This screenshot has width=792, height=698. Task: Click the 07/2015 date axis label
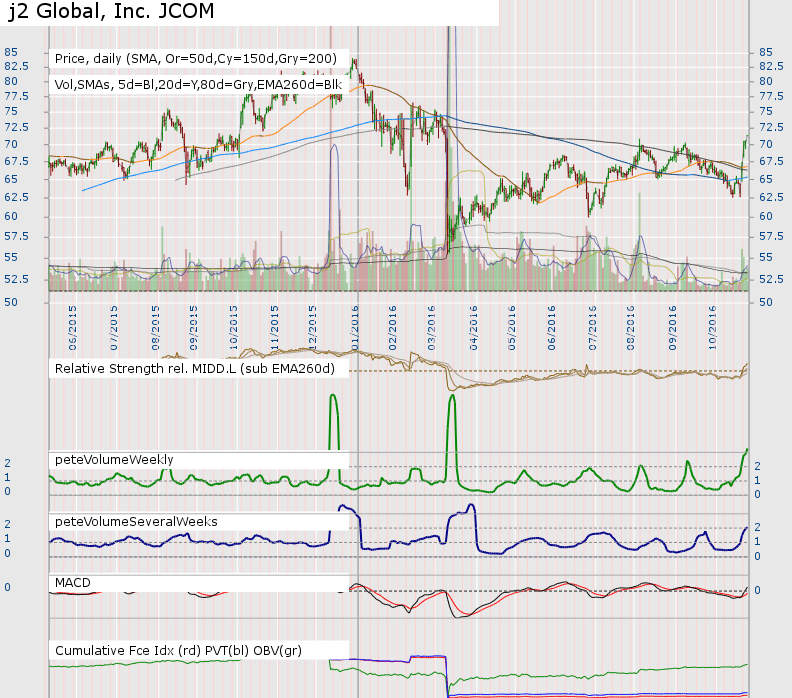(114, 328)
